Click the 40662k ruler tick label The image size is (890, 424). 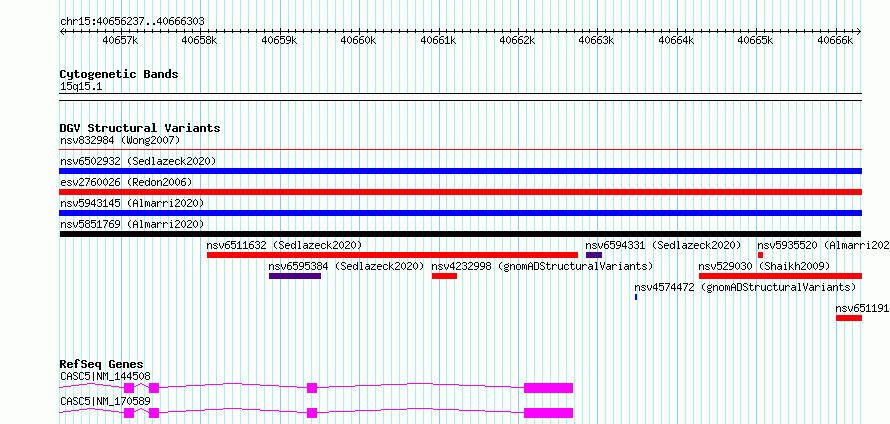[517, 40]
